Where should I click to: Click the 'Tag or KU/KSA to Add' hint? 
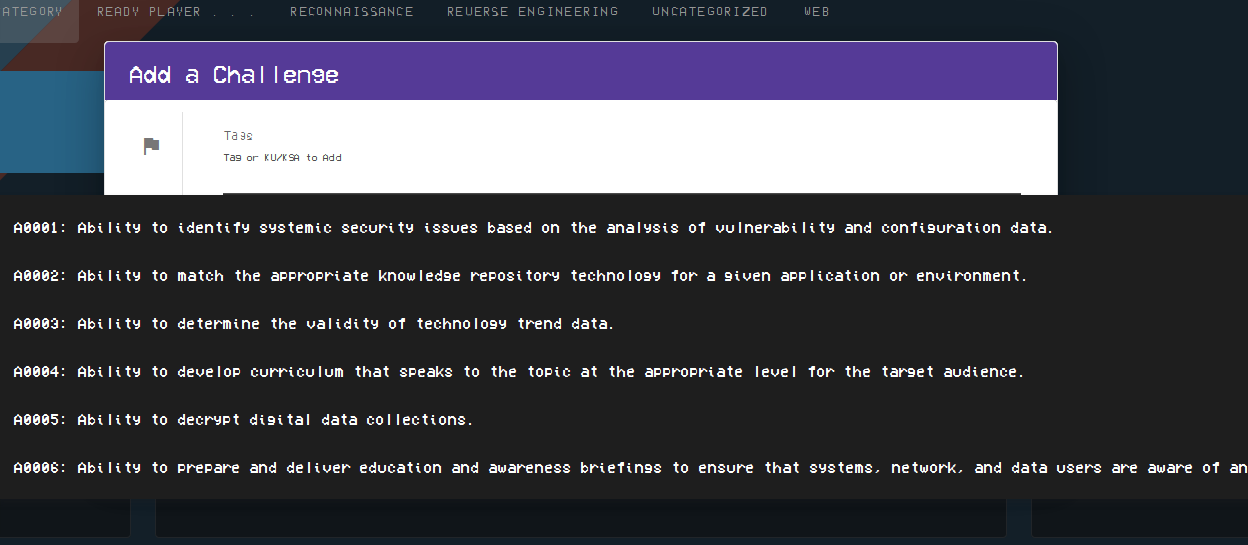(282, 158)
